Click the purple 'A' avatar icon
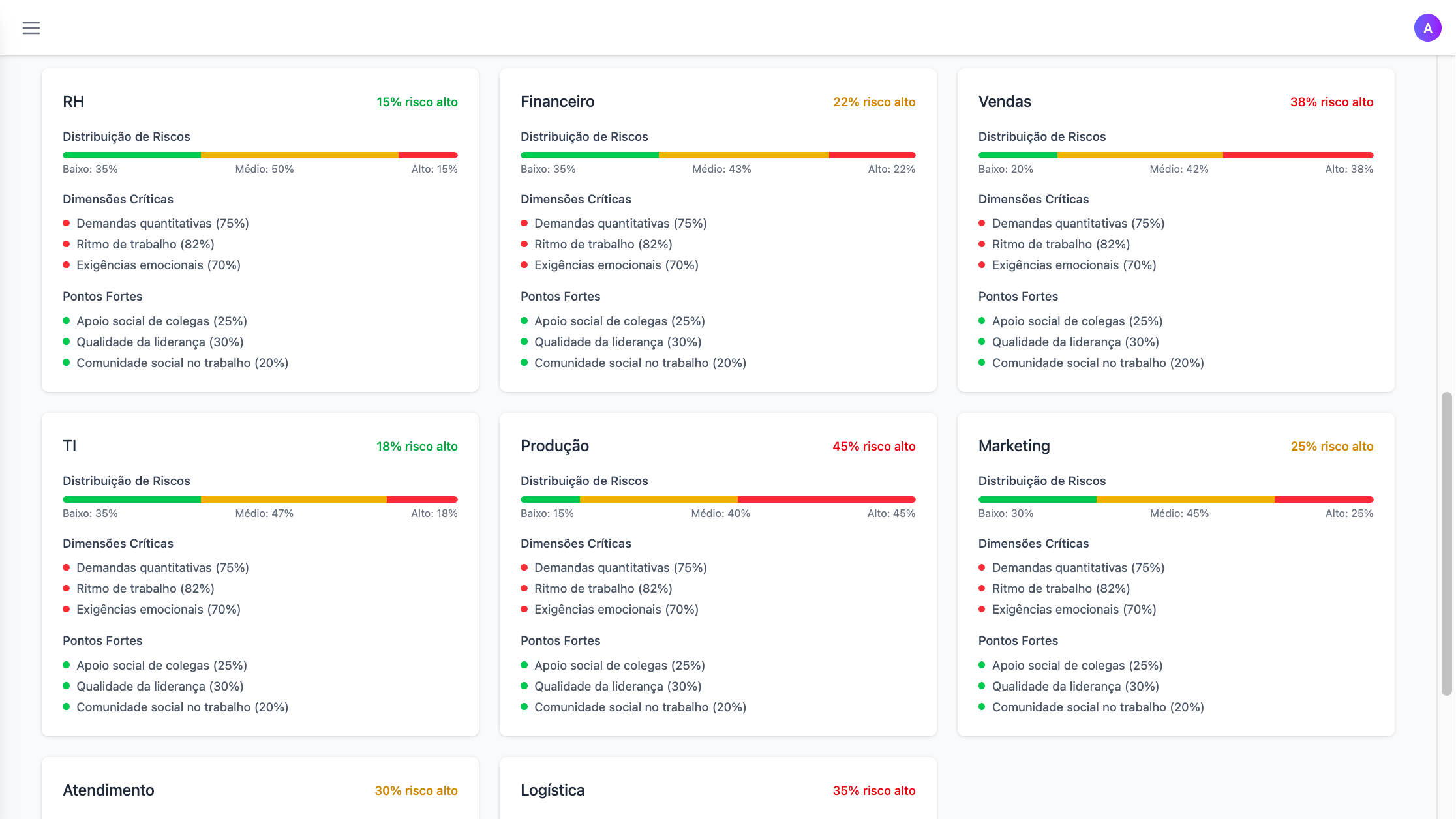 point(1427,27)
